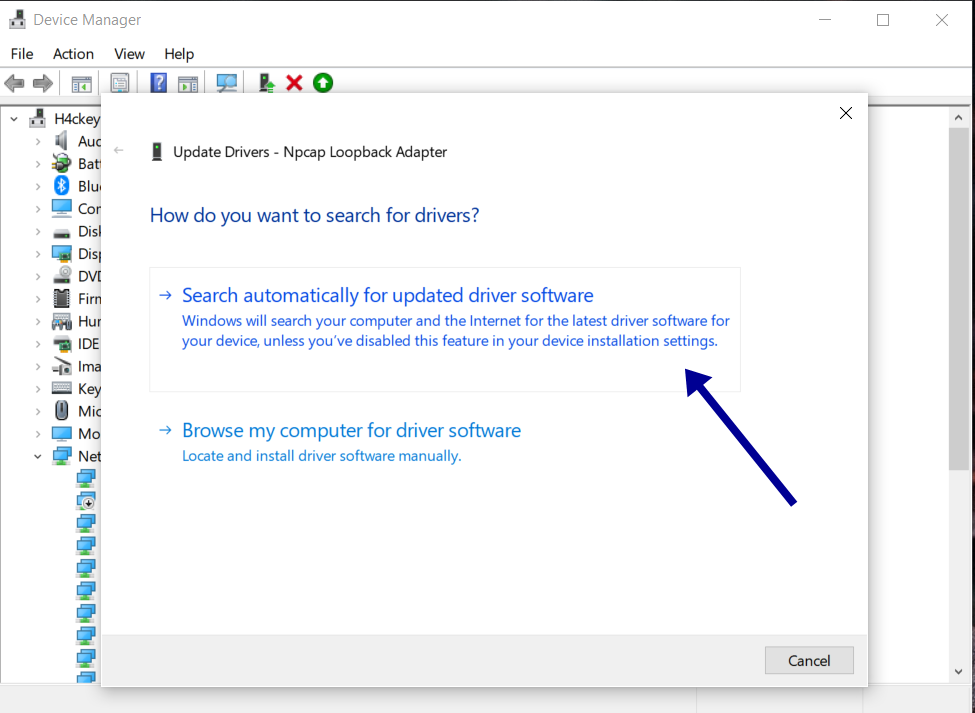Collapse the H4ckey computer tree node
Viewport: 975px width, 713px height.
click(x=13, y=118)
